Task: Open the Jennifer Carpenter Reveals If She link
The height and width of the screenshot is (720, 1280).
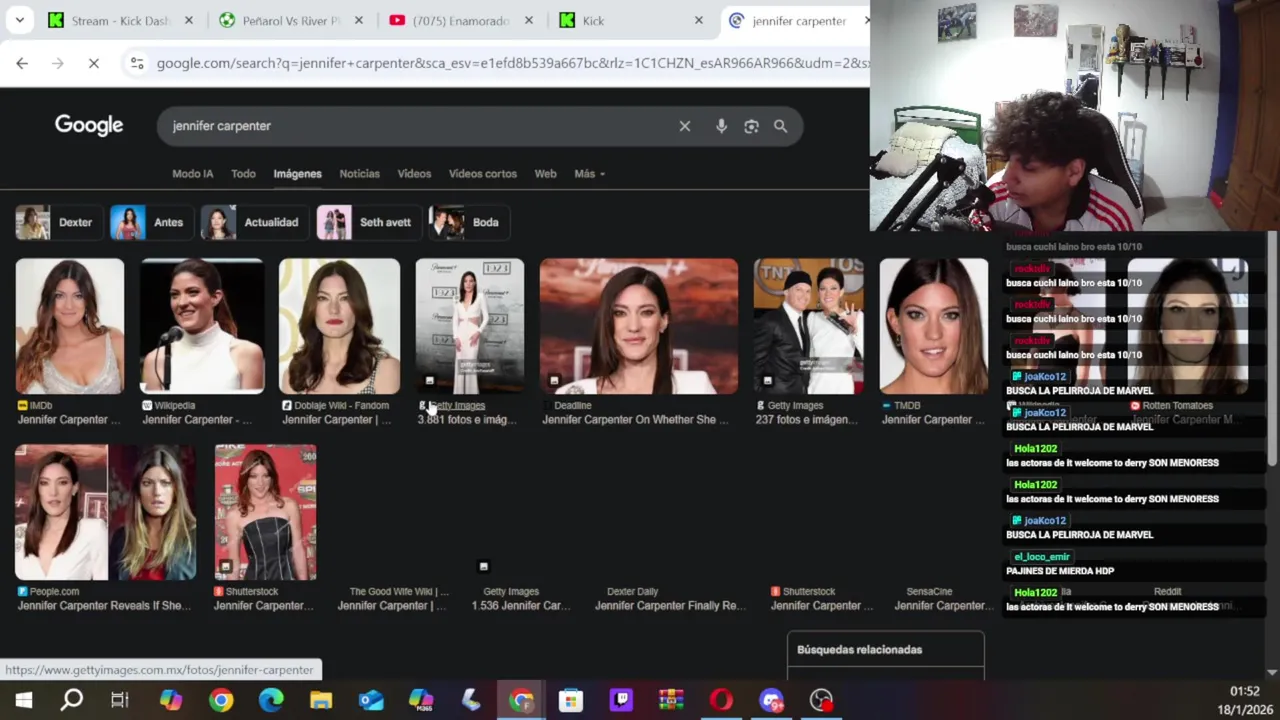Action: [104, 606]
